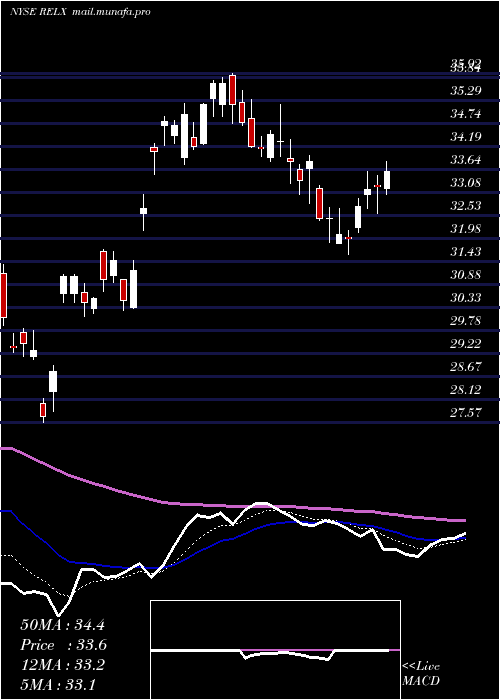
Task: Click the NYSE RELX mail.munafa.pro title text
Action: [80, 12]
